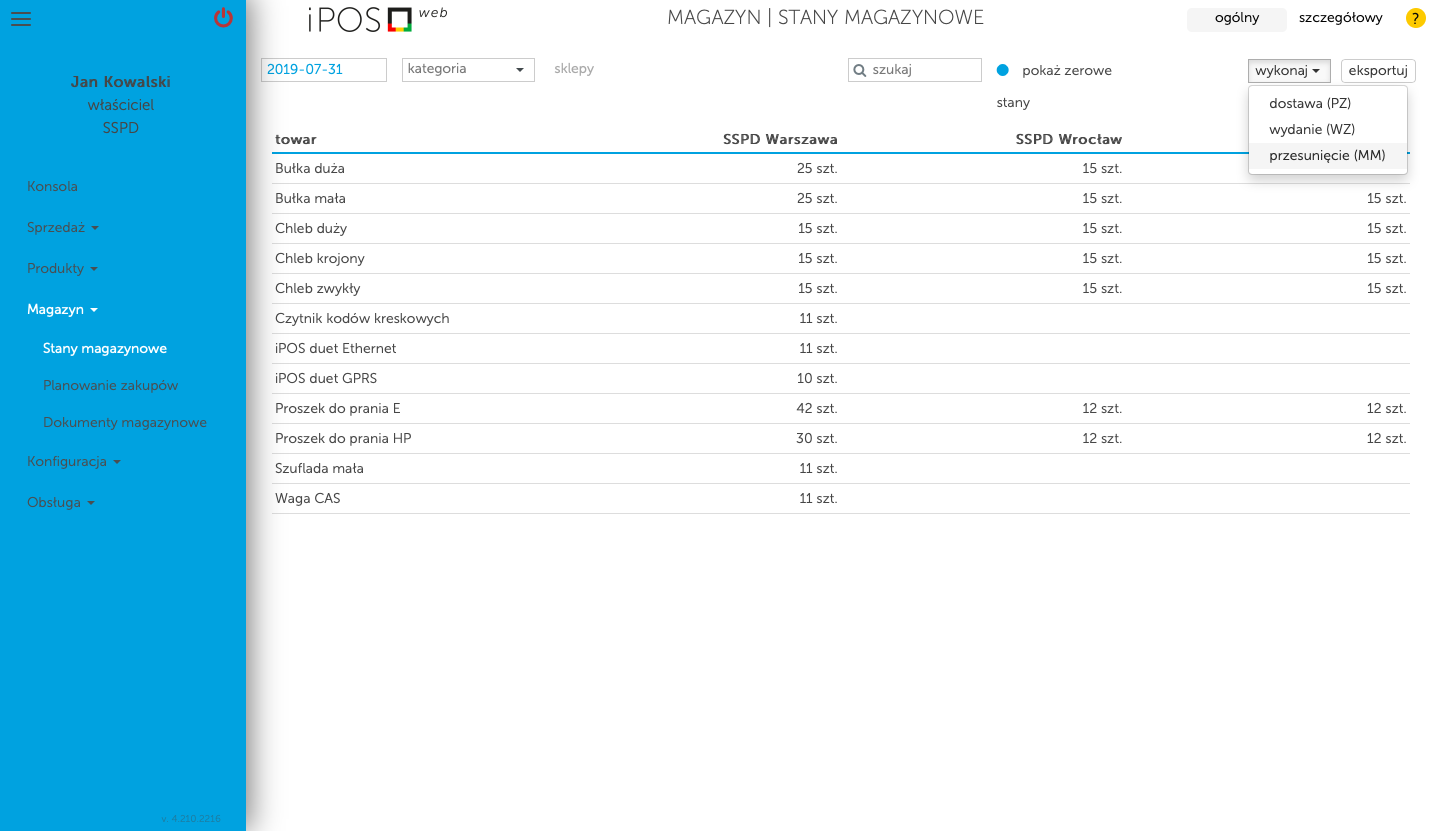Open the hamburger navigation menu

[x=20, y=19]
